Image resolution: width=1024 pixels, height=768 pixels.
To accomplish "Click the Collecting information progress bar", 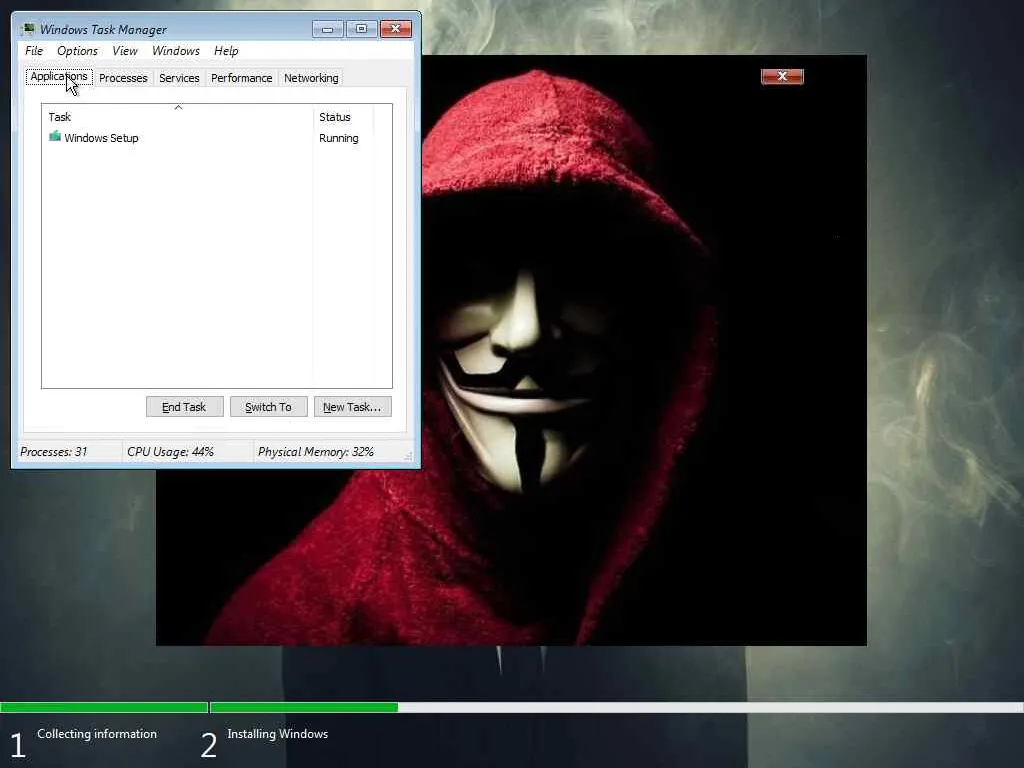I will [104, 707].
